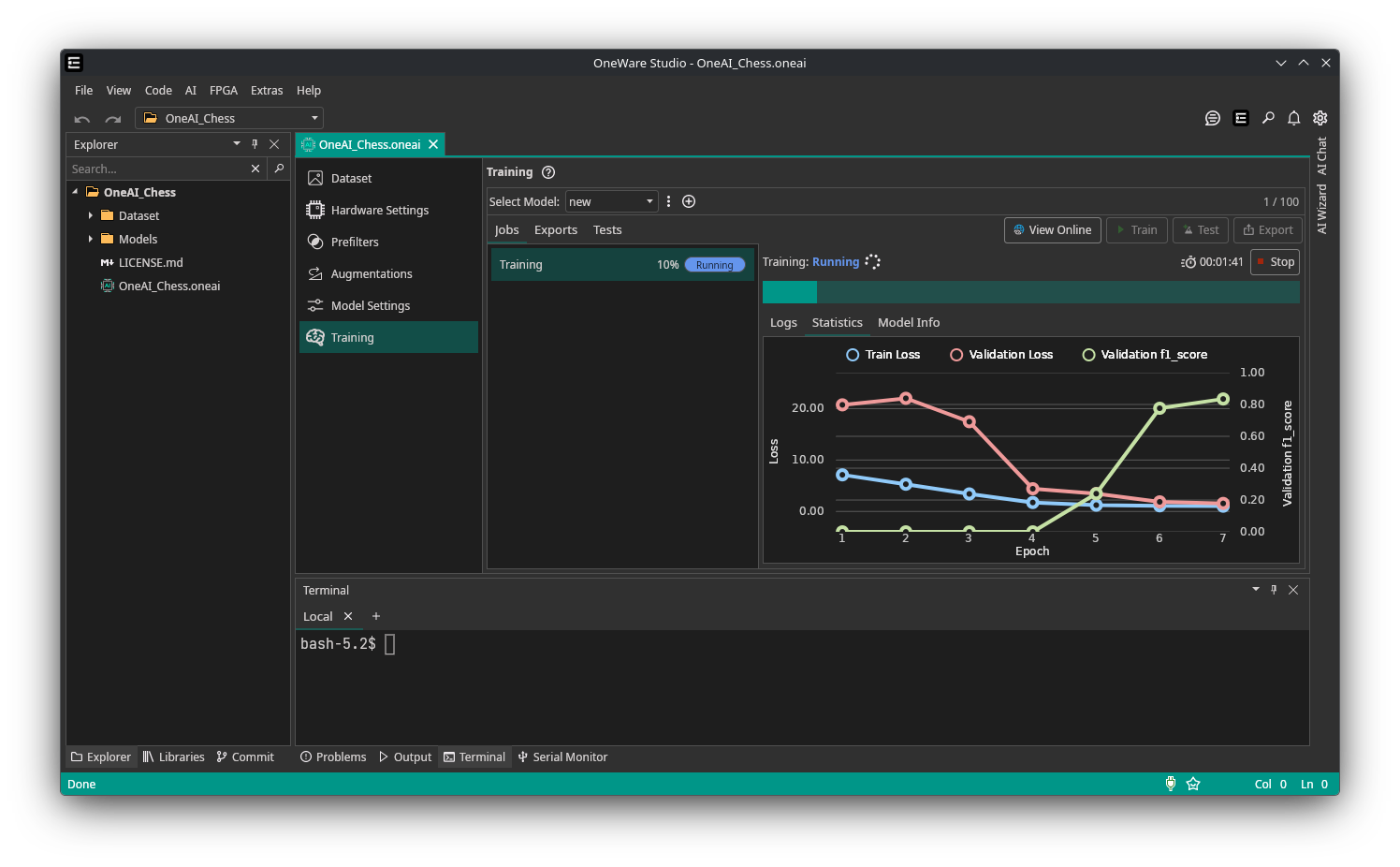Viewport: 1400px width, 867px height.
Task: Click the View Online button
Action: pos(1052,230)
